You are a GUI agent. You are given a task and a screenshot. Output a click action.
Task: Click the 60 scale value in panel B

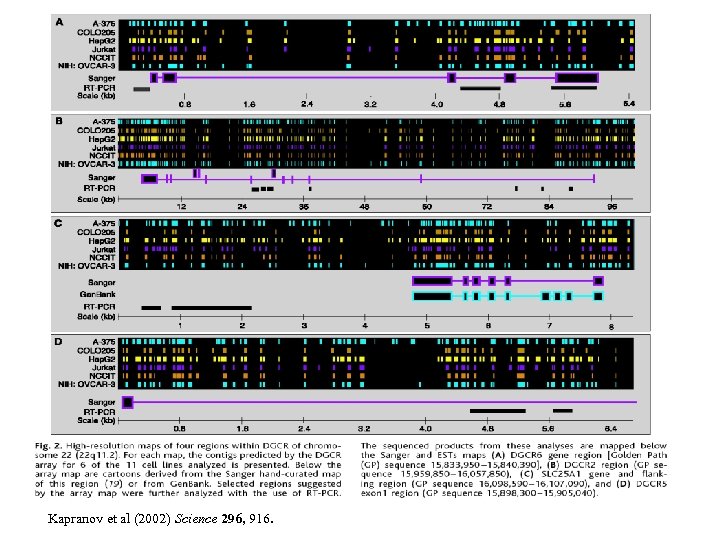coord(427,207)
